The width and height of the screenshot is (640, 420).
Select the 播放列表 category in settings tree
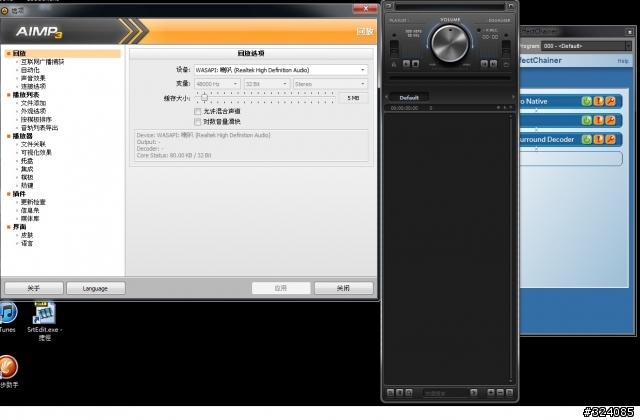click(26, 95)
